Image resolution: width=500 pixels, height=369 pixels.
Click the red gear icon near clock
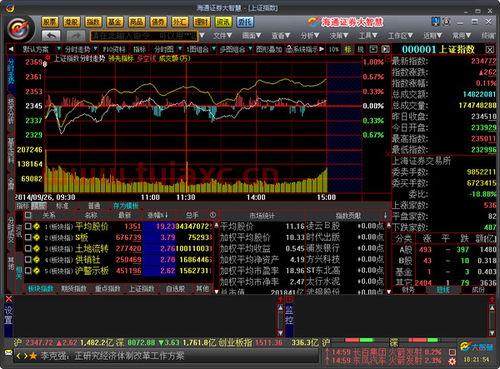(452, 361)
